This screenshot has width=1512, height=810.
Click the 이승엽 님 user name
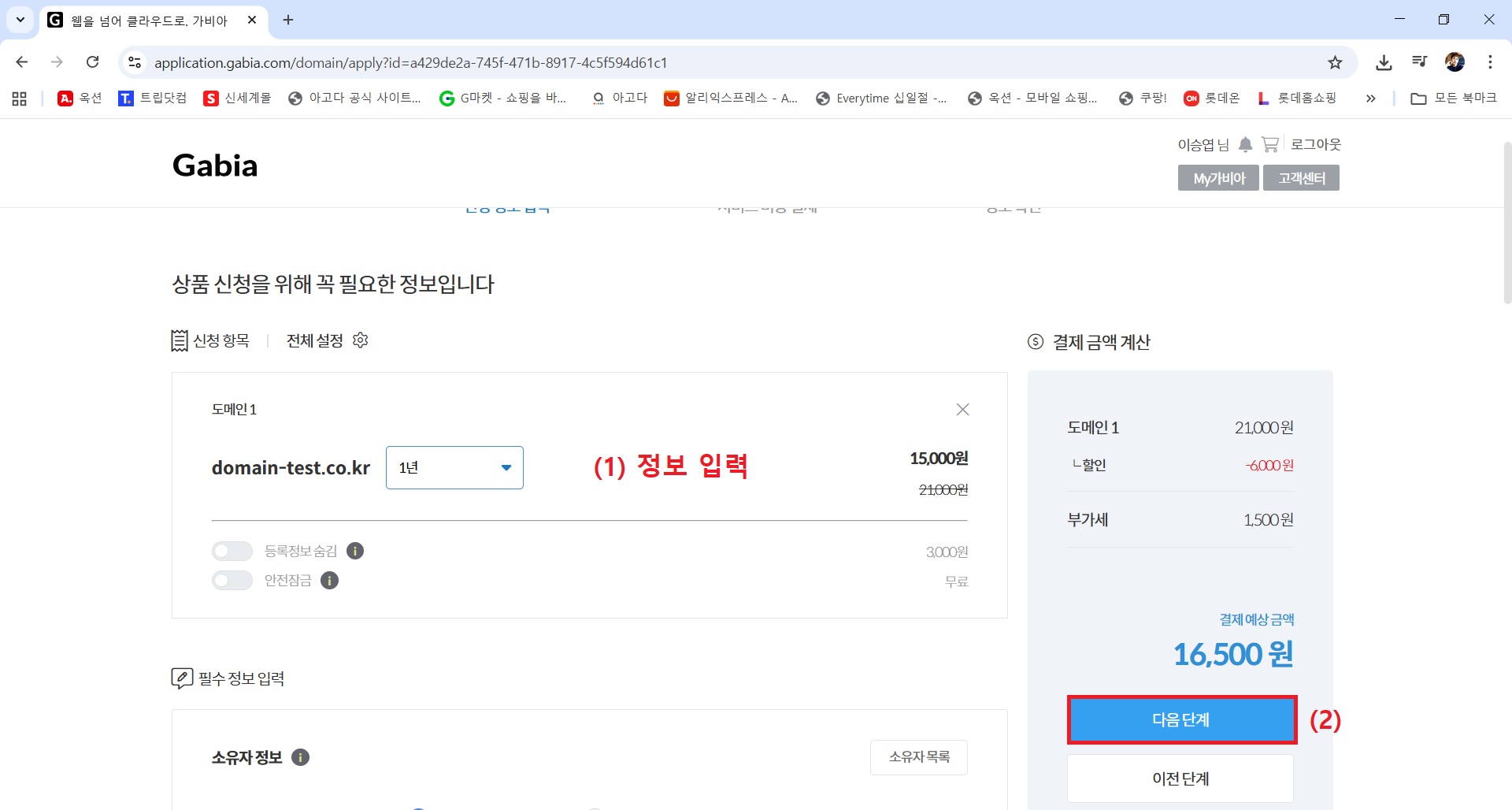pos(1203,145)
